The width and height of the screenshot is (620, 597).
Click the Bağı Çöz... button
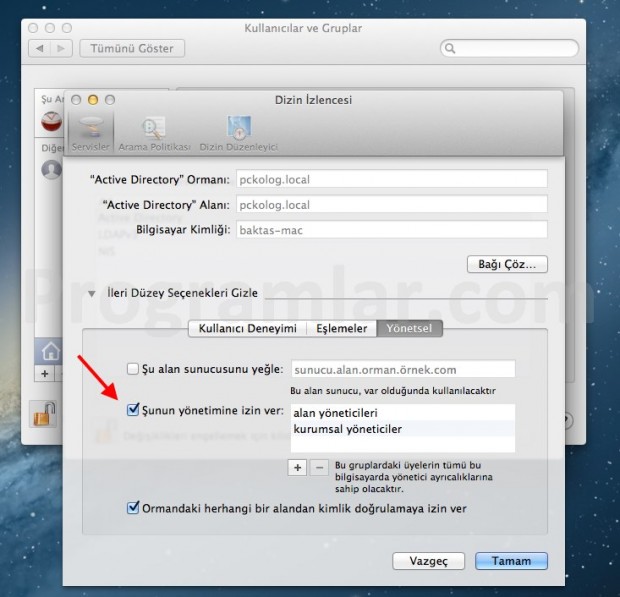(507, 264)
